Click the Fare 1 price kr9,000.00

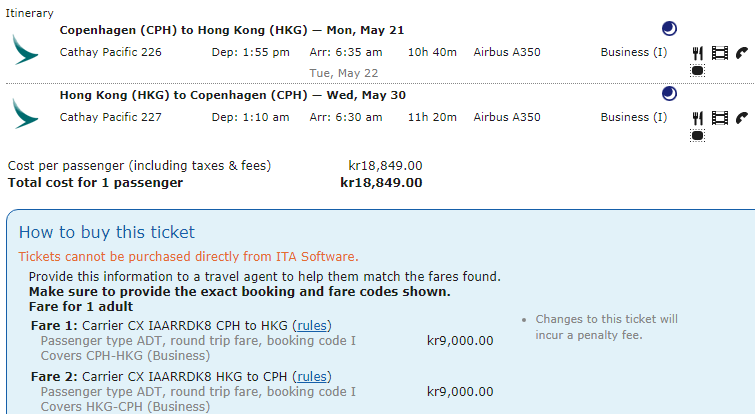pyautogui.click(x=459, y=340)
